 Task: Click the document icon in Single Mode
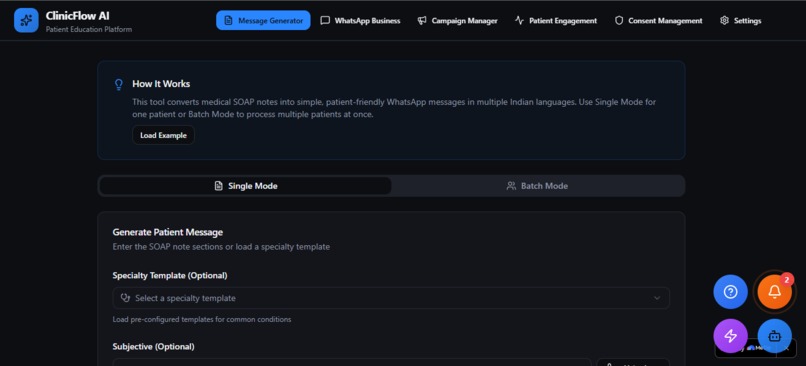218,186
